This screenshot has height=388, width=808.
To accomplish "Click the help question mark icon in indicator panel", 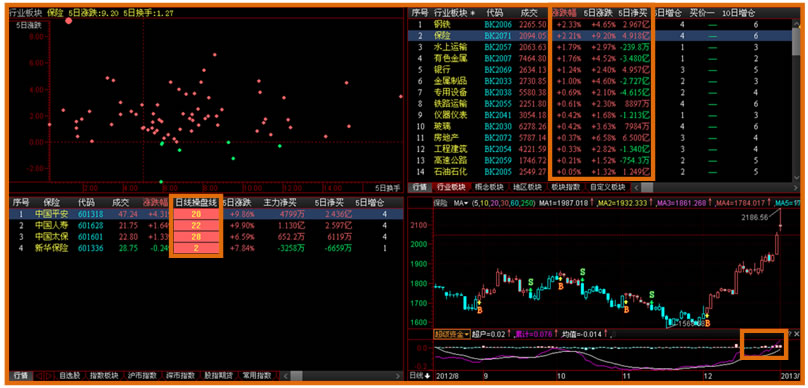I will pyautogui.click(x=790, y=334).
